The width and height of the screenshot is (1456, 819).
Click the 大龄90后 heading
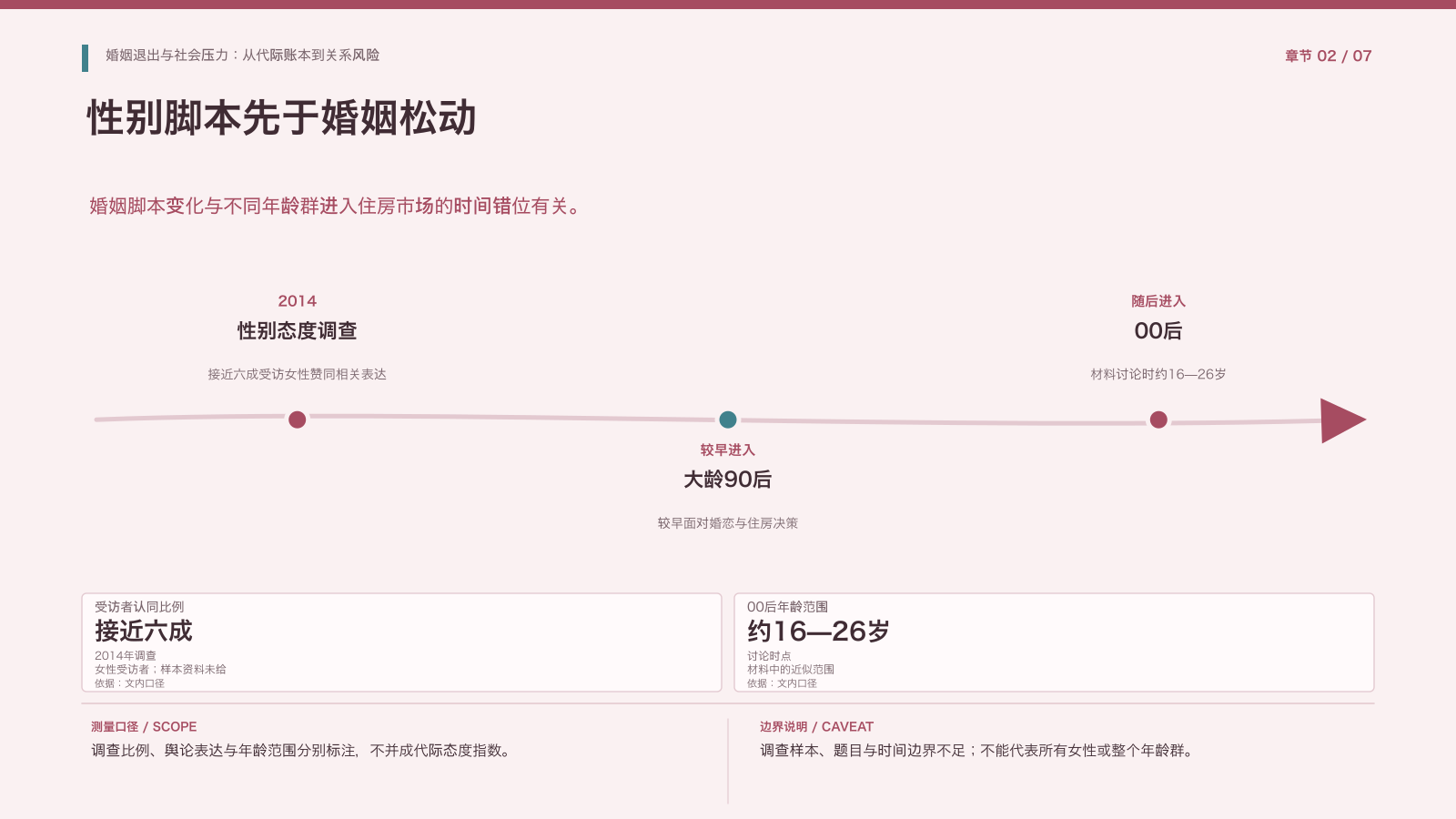click(x=728, y=480)
